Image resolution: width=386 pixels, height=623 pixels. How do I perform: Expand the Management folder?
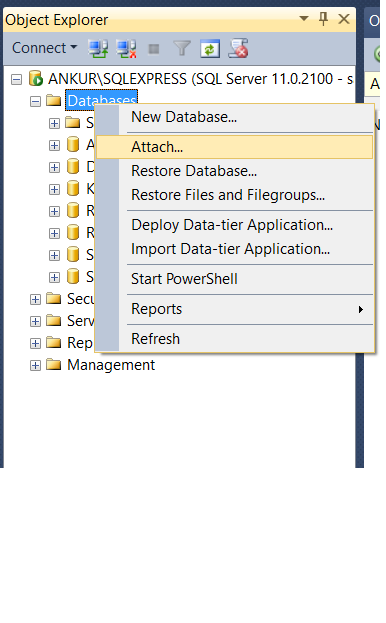point(35,365)
